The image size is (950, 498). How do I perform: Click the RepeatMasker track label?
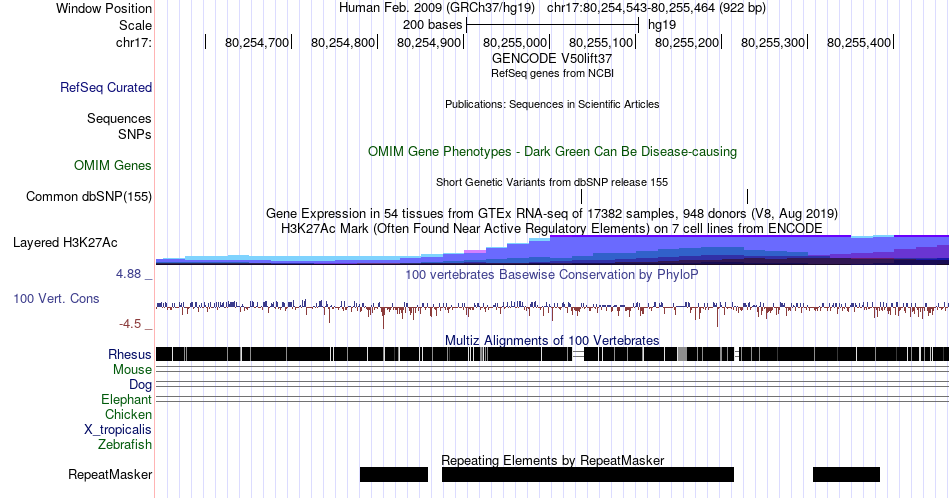tap(110, 474)
